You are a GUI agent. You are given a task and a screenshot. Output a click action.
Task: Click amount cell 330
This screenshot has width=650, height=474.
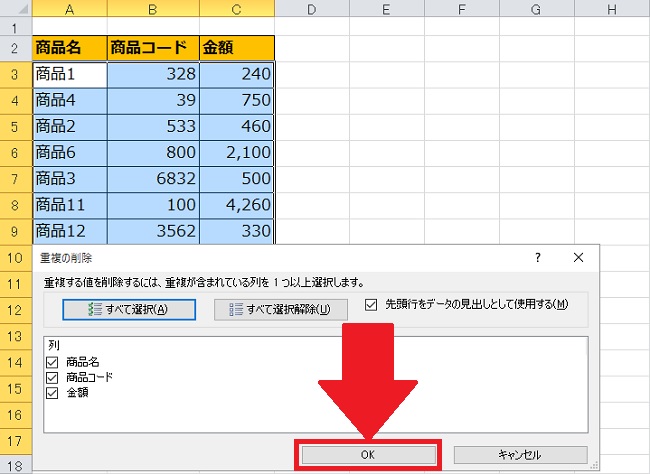(237, 231)
